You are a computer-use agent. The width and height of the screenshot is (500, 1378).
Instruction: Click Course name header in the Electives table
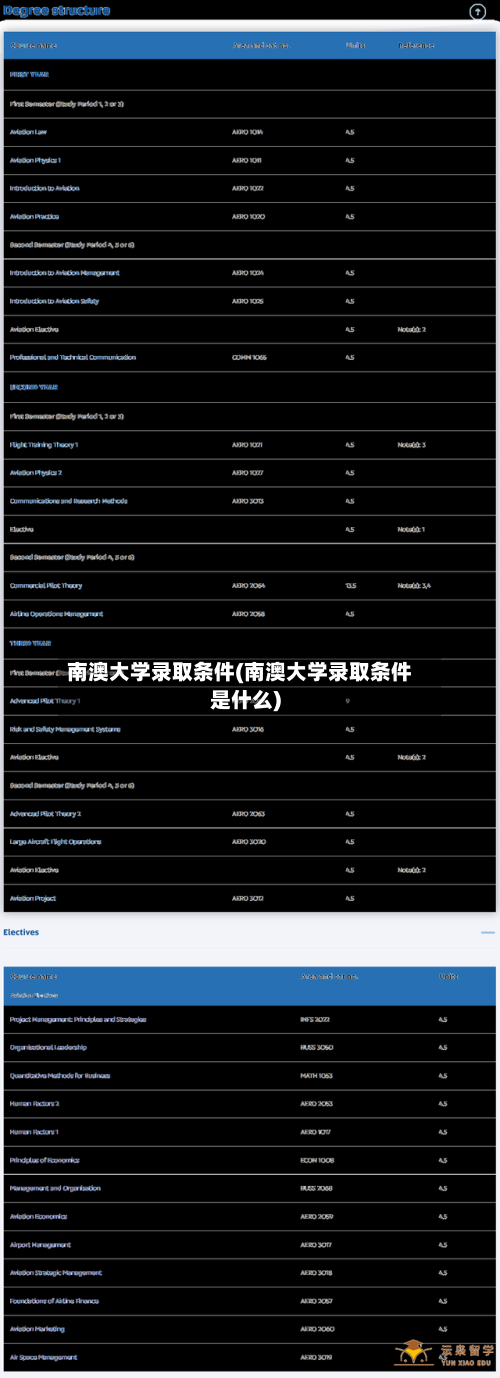coord(33,976)
